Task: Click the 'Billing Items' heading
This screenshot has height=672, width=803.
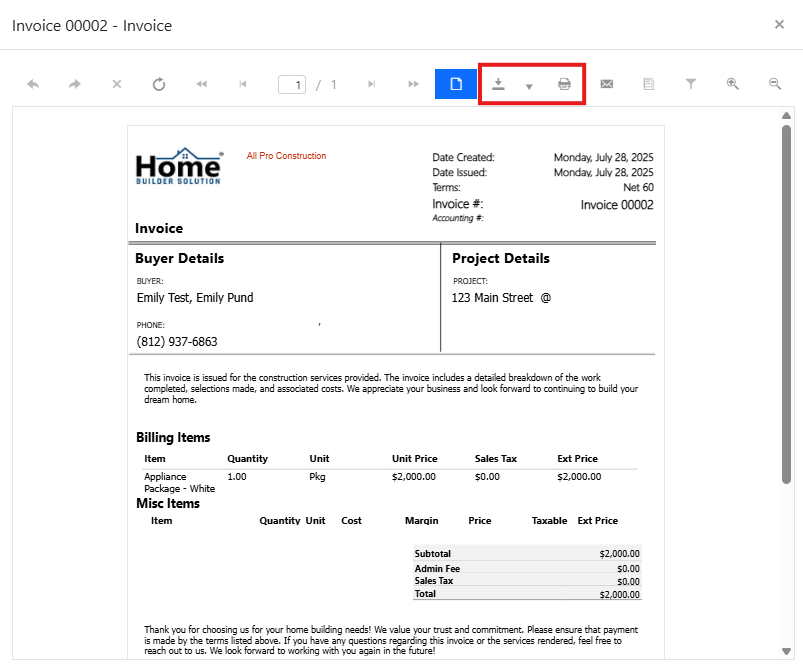Action: click(x=173, y=437)
